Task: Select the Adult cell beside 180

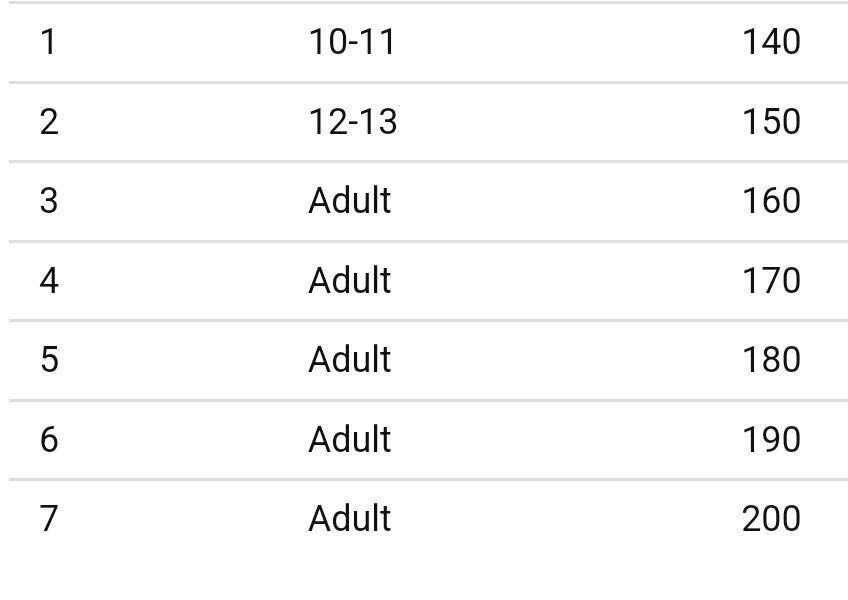Action: pos(349,360)
